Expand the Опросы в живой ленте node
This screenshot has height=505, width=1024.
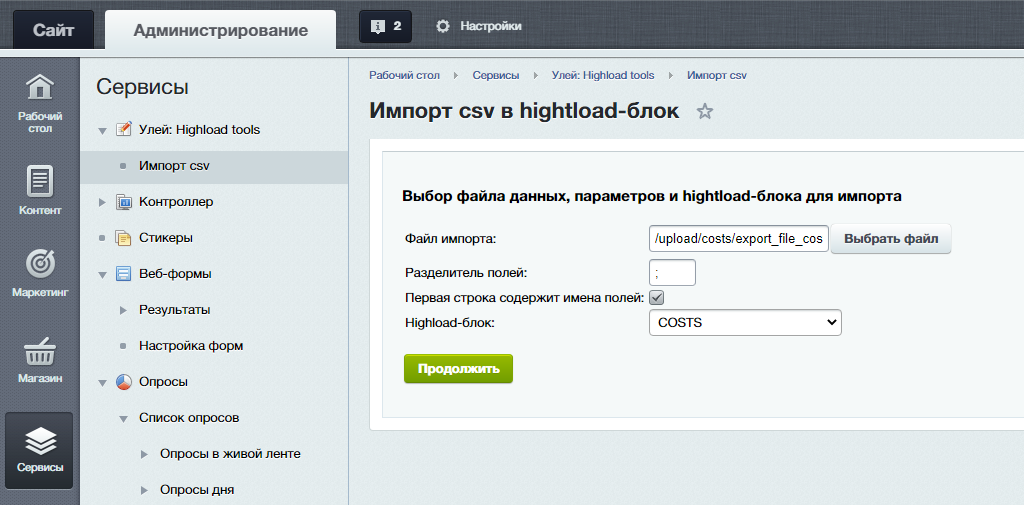(x=144, y=454)
